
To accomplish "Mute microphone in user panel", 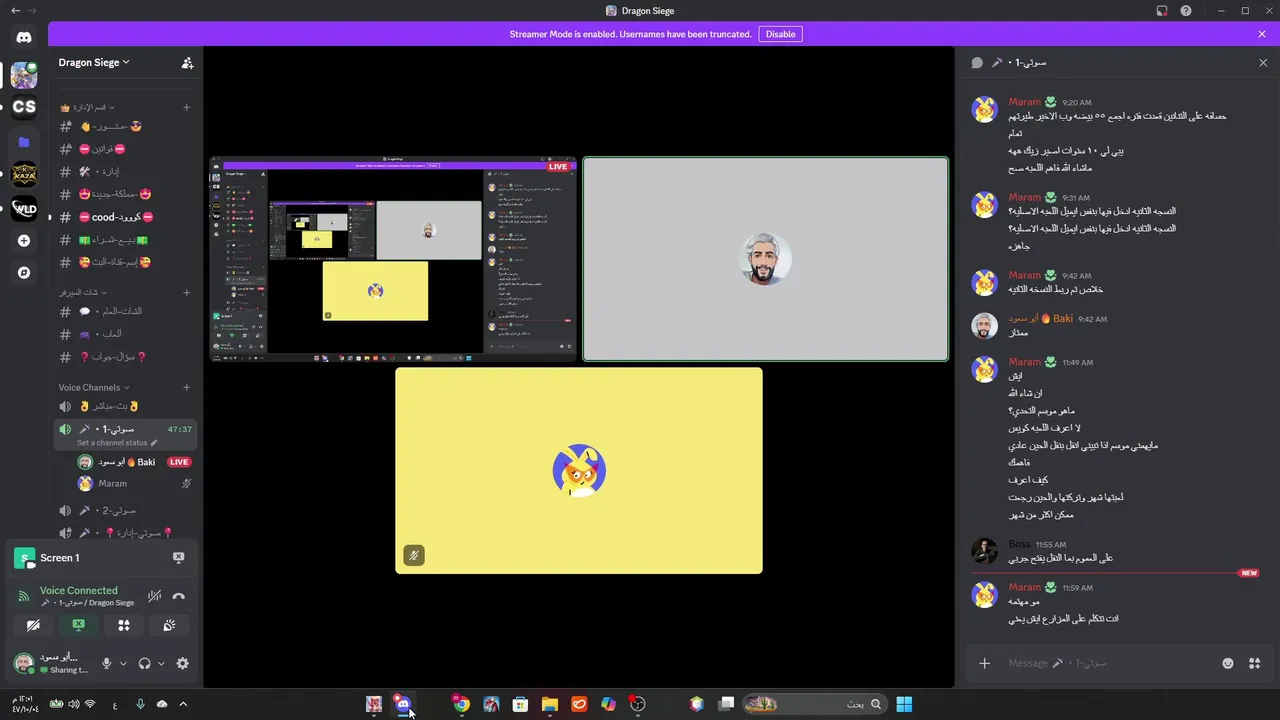I will pyautogui.click(x=107, y=663).
